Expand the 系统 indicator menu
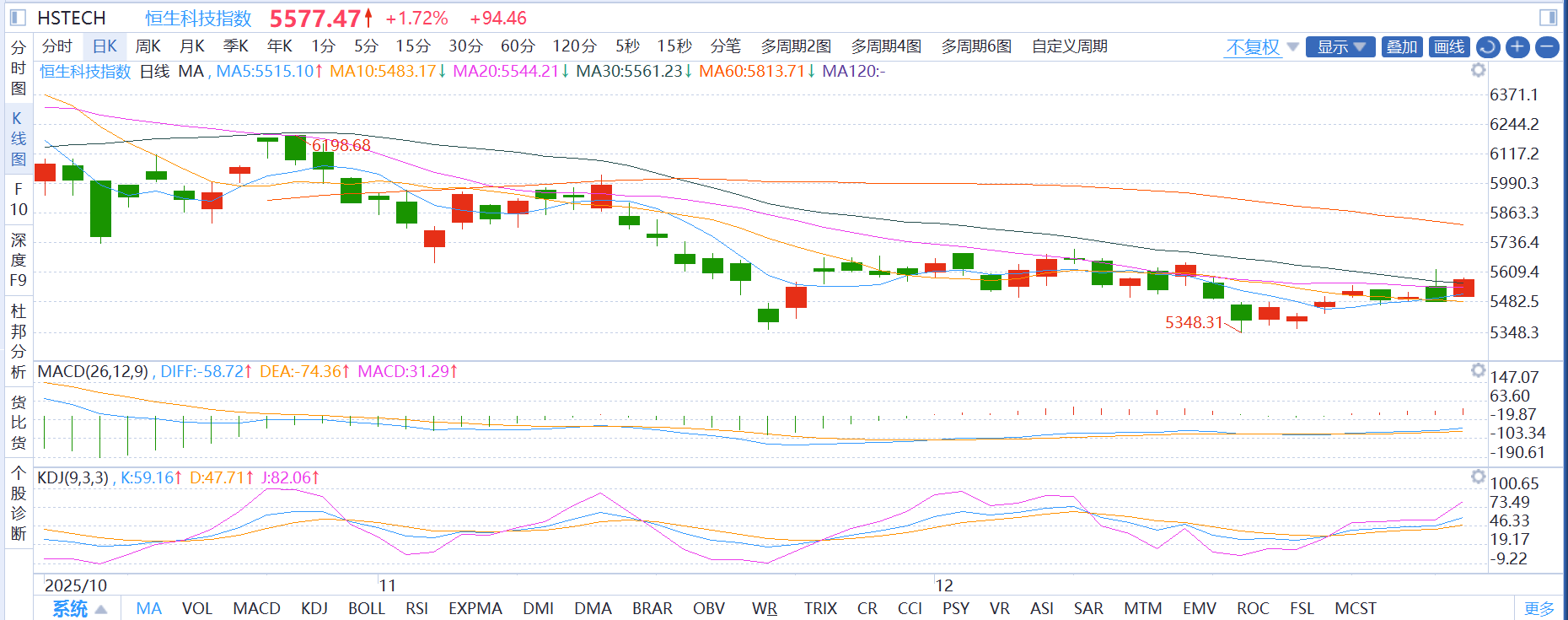The image size is (1568, 620). click(79, 609)
